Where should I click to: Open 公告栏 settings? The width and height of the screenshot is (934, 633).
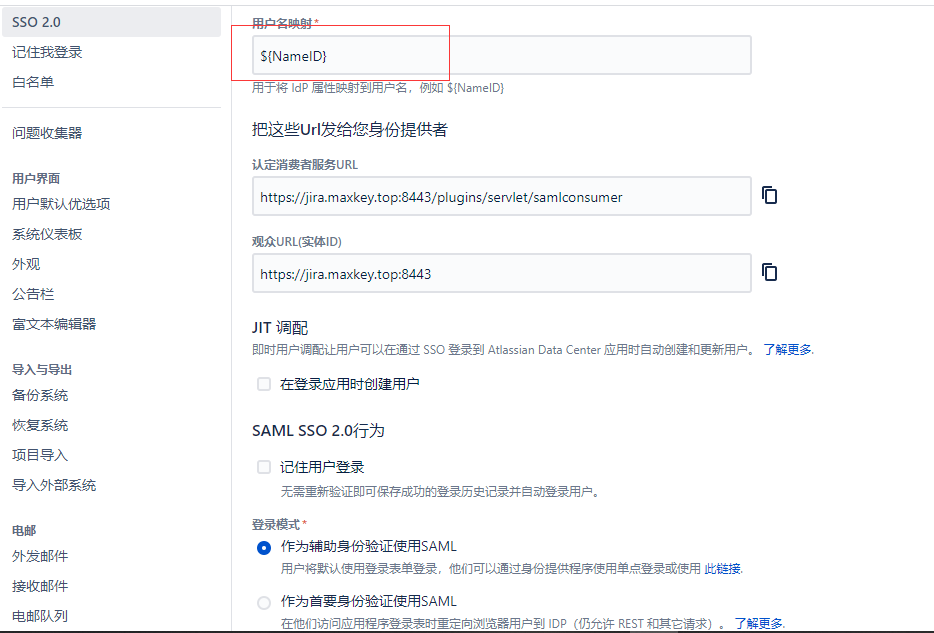pos(33,294)
